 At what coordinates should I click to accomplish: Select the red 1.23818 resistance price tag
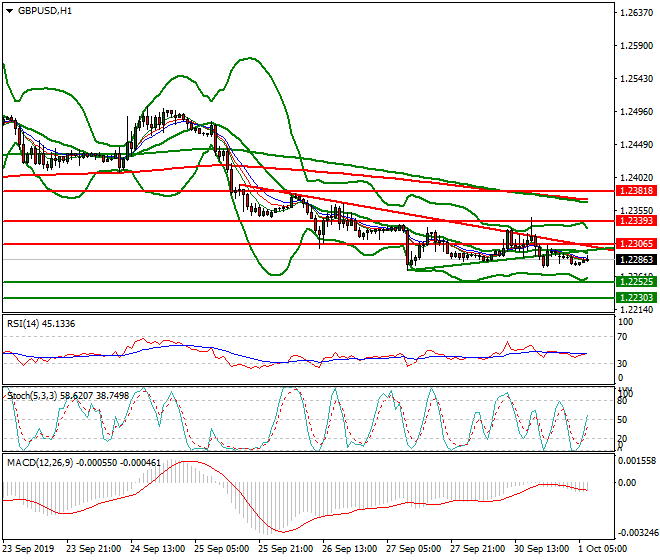(x=636, y=190)
